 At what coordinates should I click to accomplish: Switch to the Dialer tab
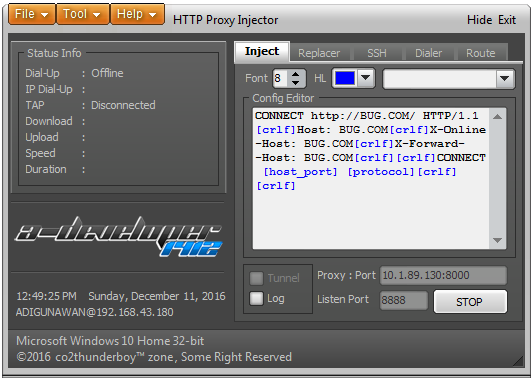pos(428,53)
